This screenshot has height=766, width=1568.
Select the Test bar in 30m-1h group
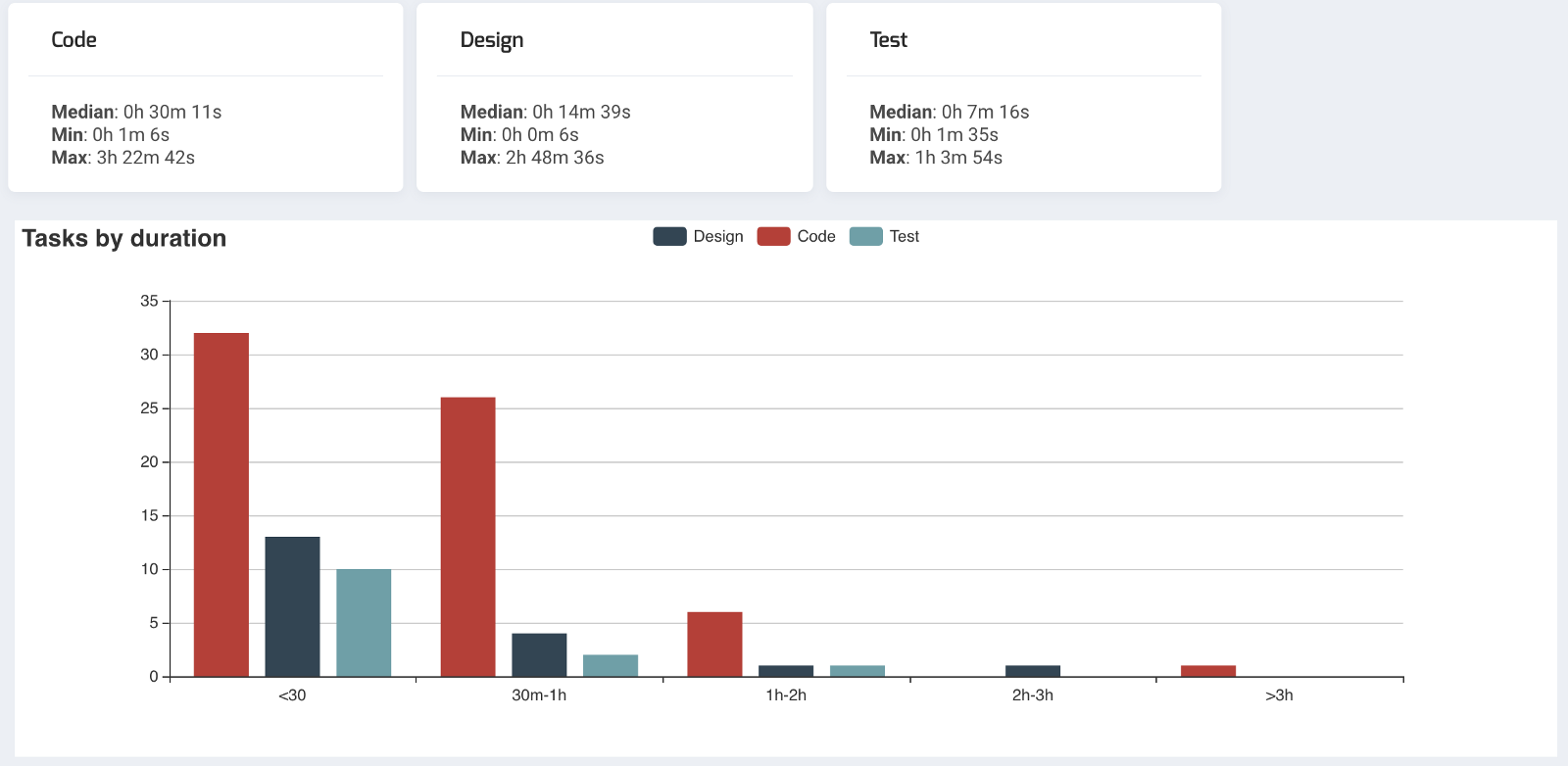(x=611, y=665)
